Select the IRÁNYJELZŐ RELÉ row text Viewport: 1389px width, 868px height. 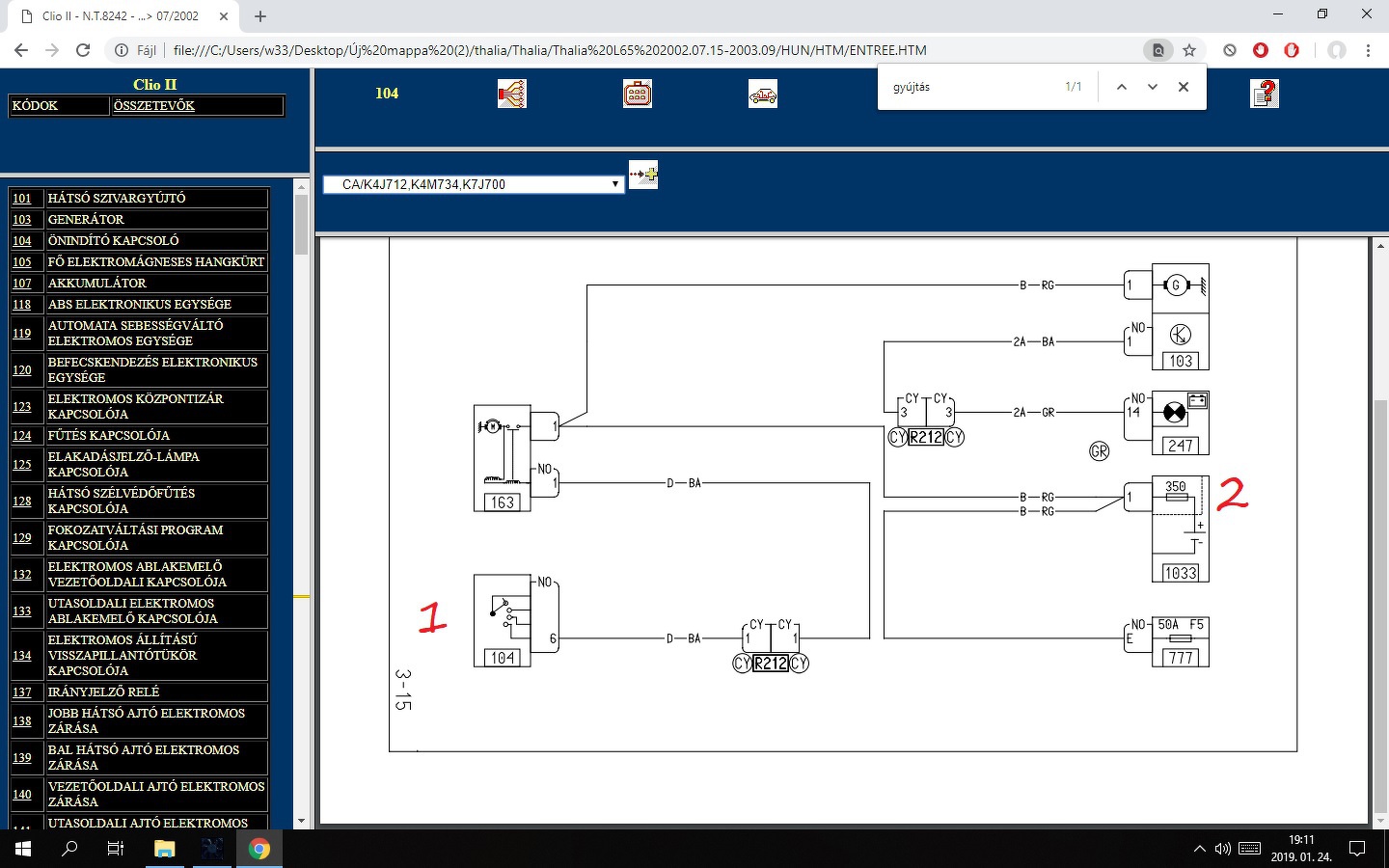pos(103,692)
